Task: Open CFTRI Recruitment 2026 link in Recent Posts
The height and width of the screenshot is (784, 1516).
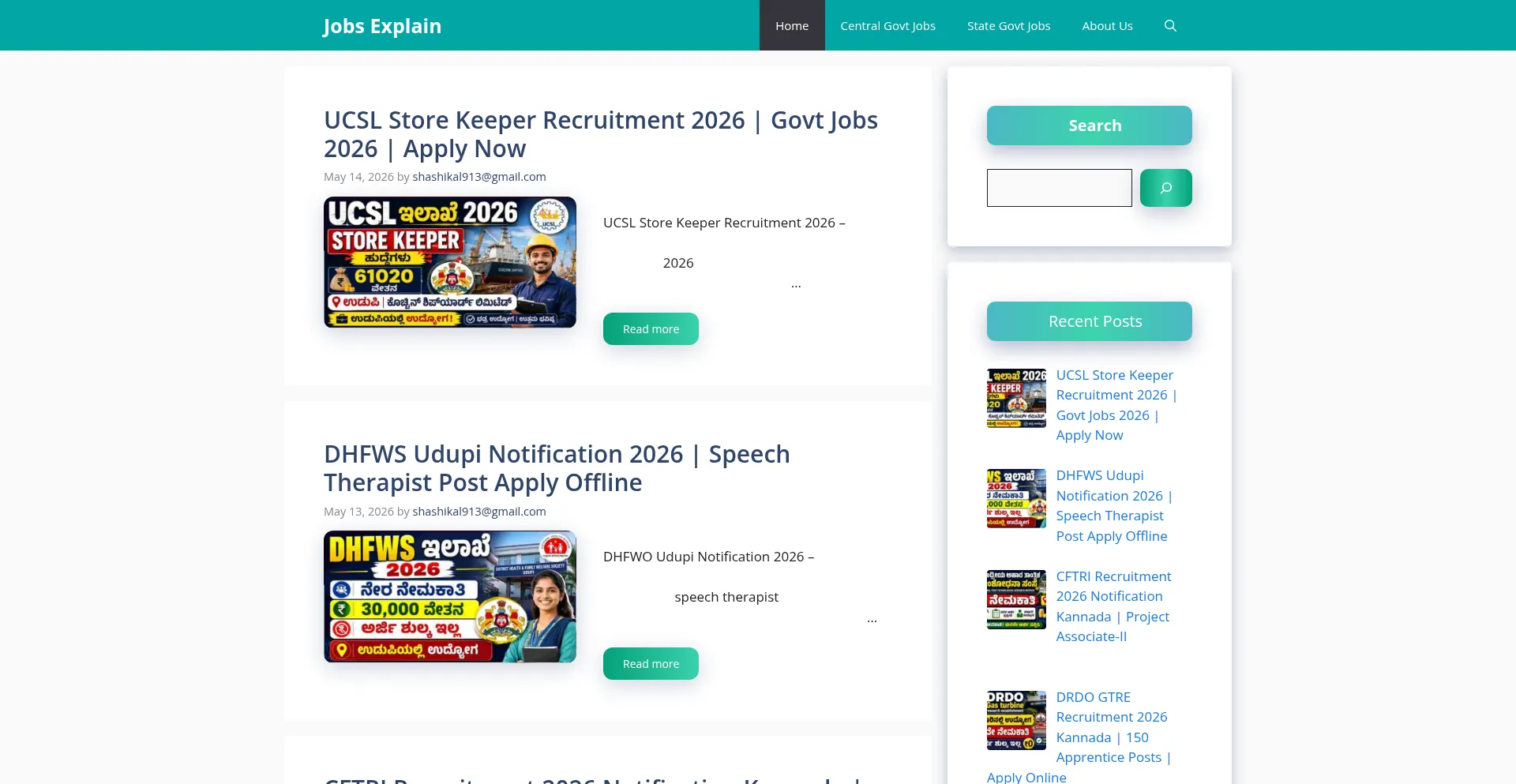Action: coord(1113,606)
